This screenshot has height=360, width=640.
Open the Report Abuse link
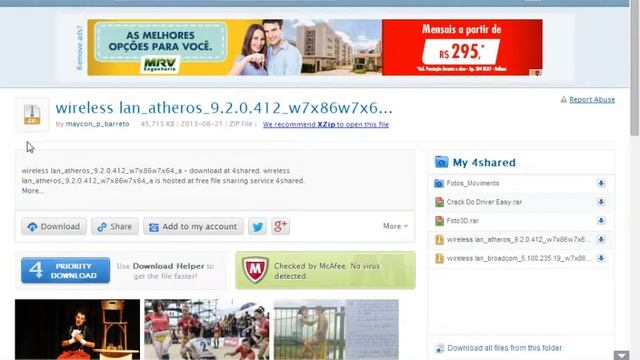click(592, 100)
